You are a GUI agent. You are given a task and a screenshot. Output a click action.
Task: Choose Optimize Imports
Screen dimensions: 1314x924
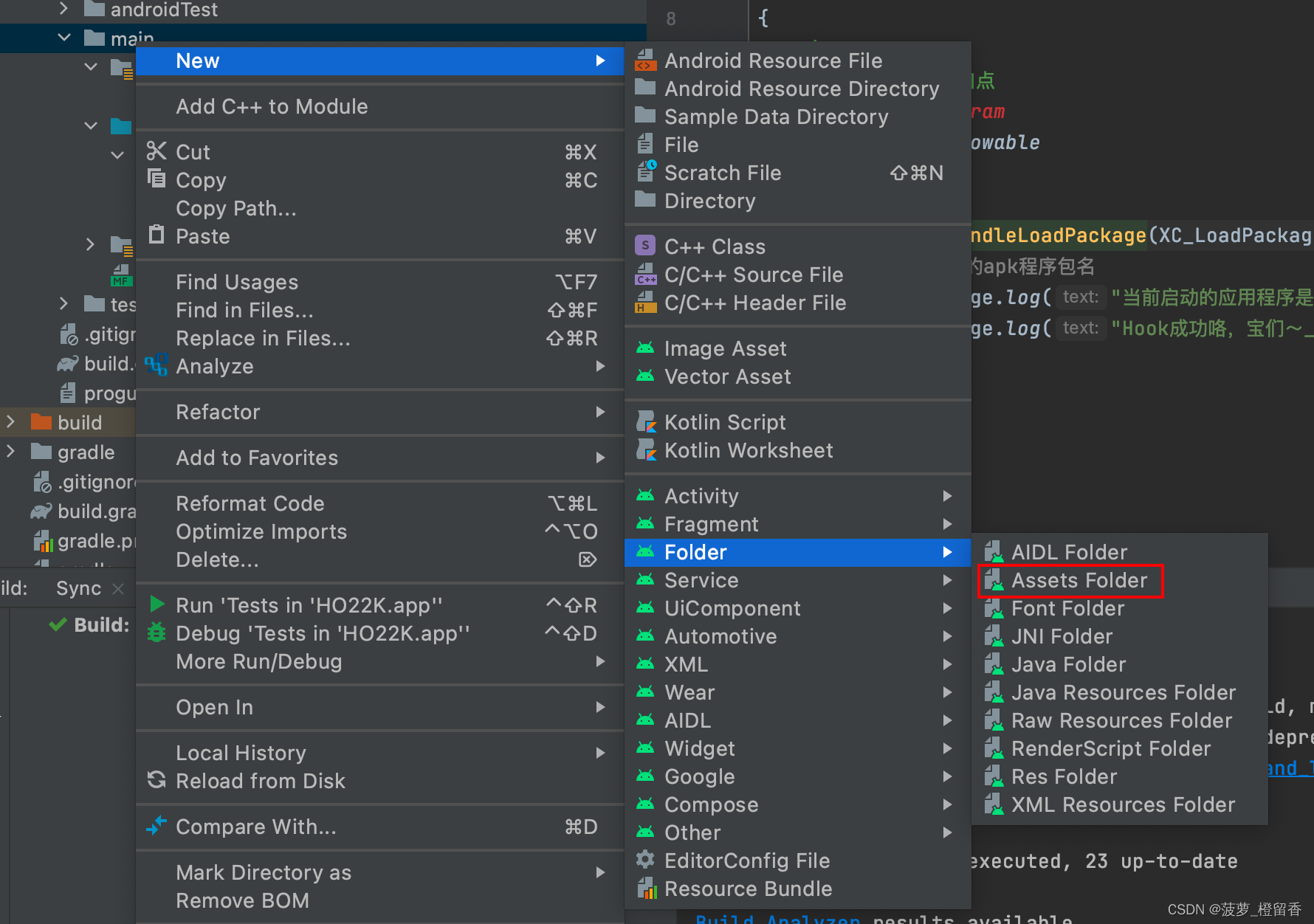tap(381, 531)
